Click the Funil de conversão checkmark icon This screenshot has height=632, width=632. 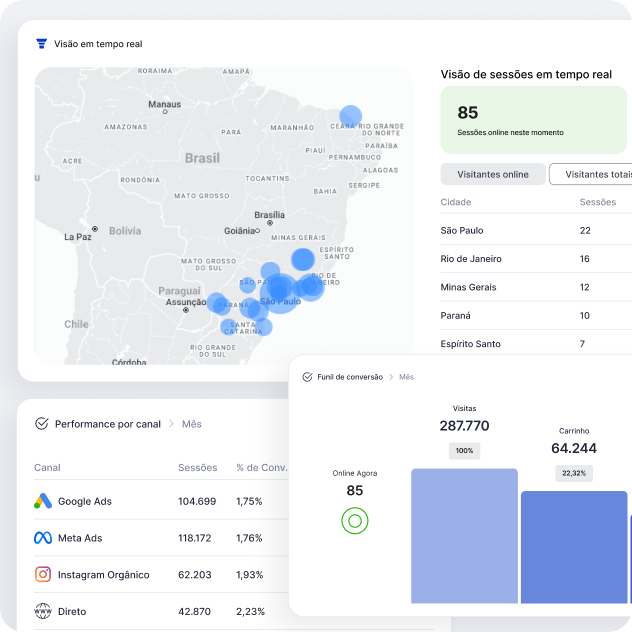(x=308, y=377)
